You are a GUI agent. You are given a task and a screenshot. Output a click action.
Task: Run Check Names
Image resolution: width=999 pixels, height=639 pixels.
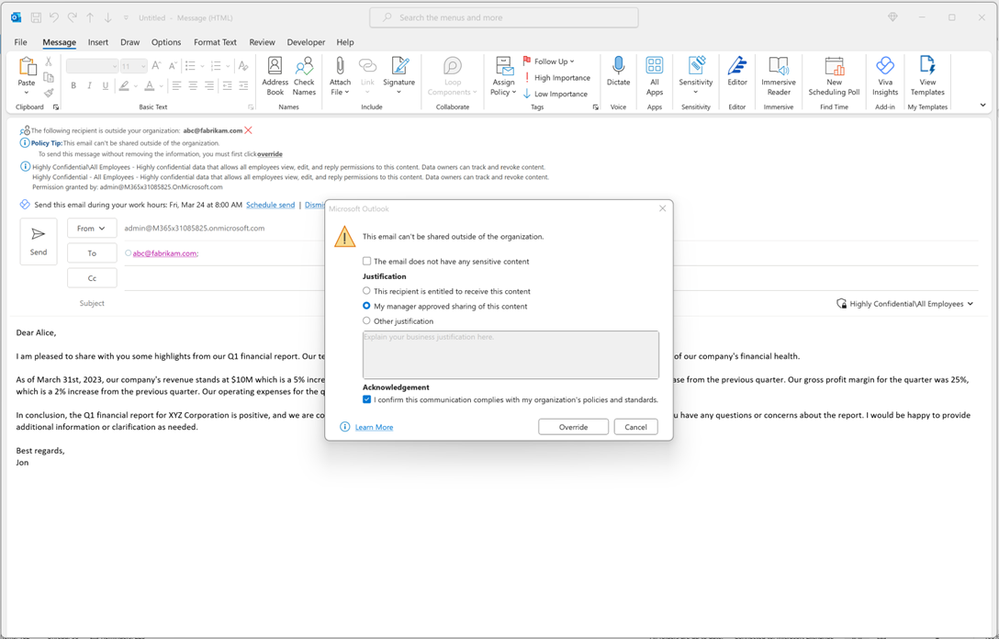point(305,76)
